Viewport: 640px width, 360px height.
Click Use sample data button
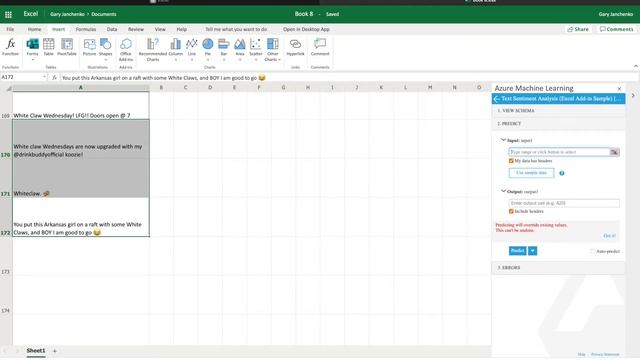531,173
